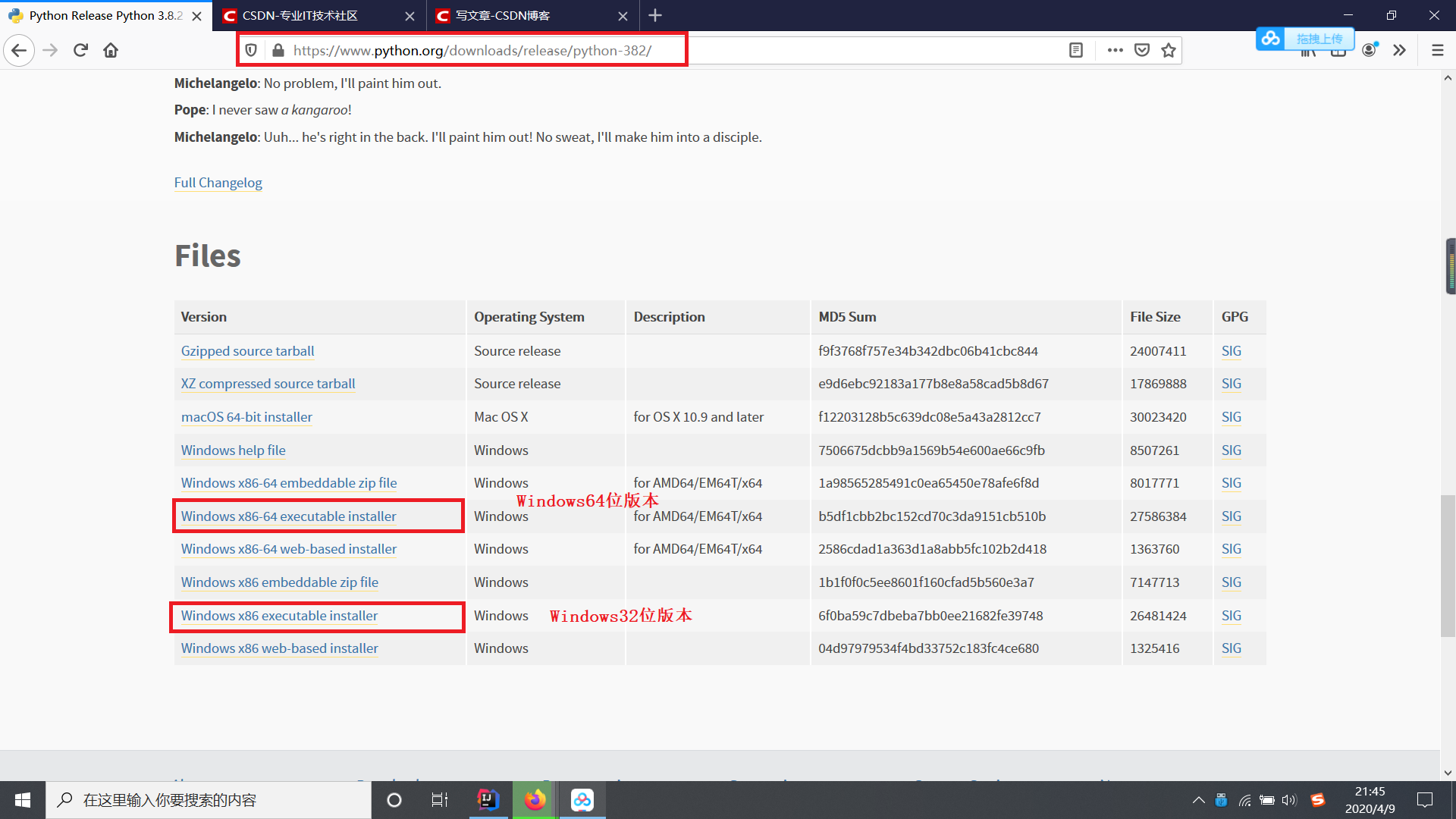Click the Gzipped source tarball version link
Screen dimensions: 1456x819
point(247,350)
